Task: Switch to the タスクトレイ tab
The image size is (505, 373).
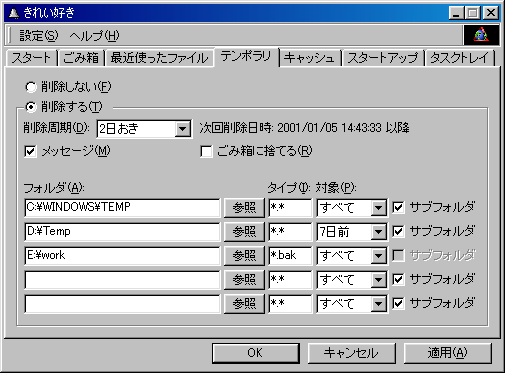Action: [x=459, y=58]
